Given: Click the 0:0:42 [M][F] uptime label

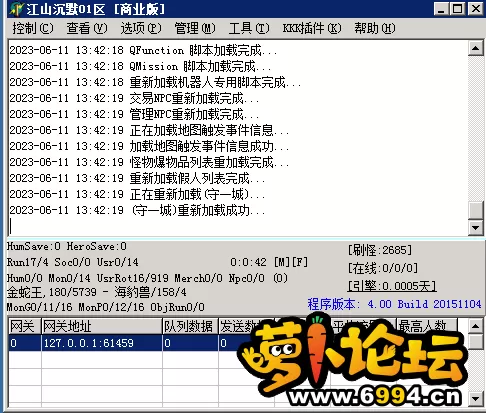Looking at the screenshot, I should click(x=269, y=262).
